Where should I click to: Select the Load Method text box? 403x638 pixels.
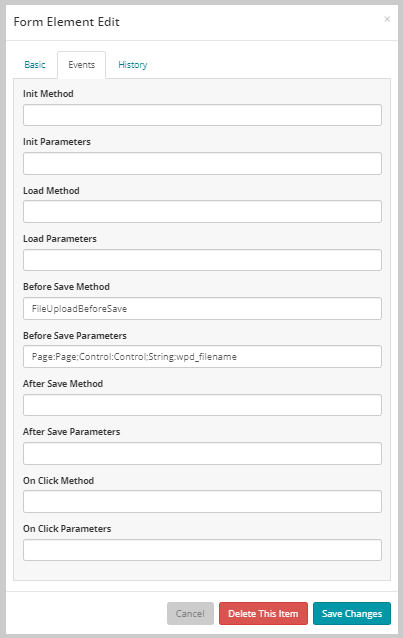[x=202, y=212]
